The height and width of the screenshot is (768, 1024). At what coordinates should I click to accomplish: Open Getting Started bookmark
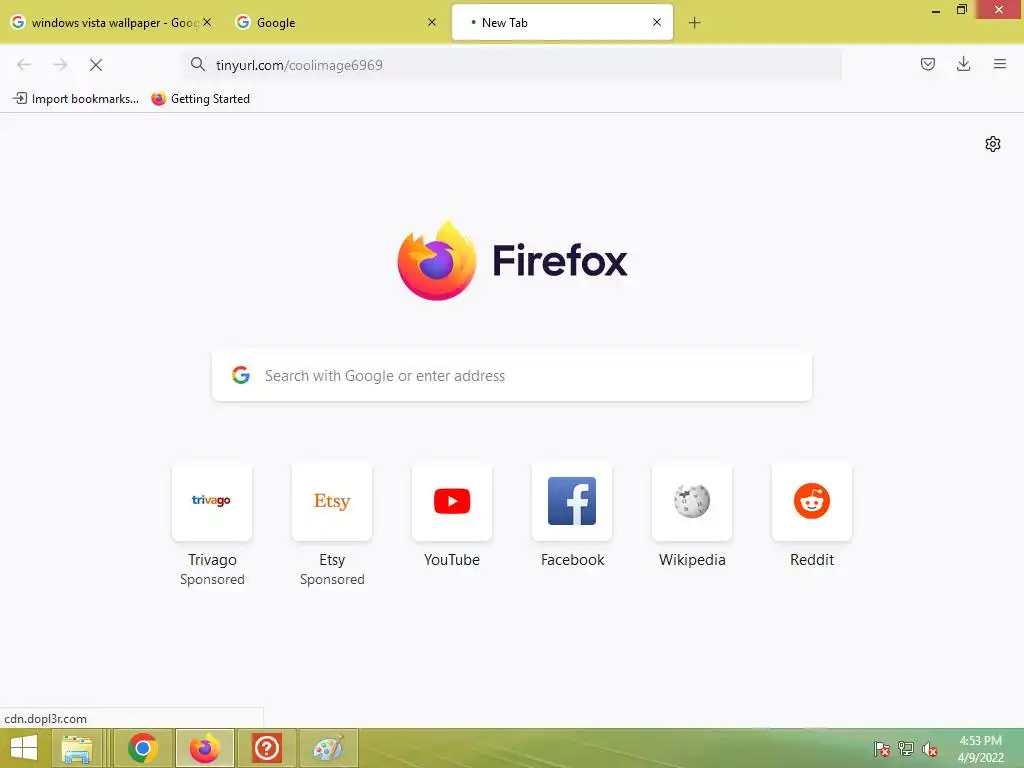pos(200,99)
